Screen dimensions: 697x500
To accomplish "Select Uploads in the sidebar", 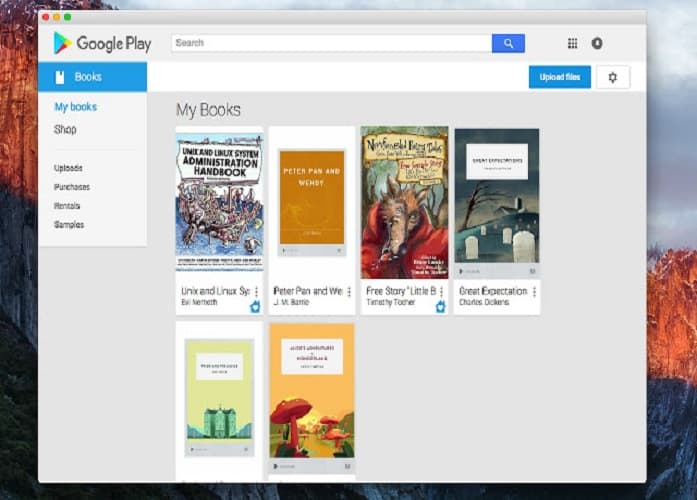I will 68,168.
